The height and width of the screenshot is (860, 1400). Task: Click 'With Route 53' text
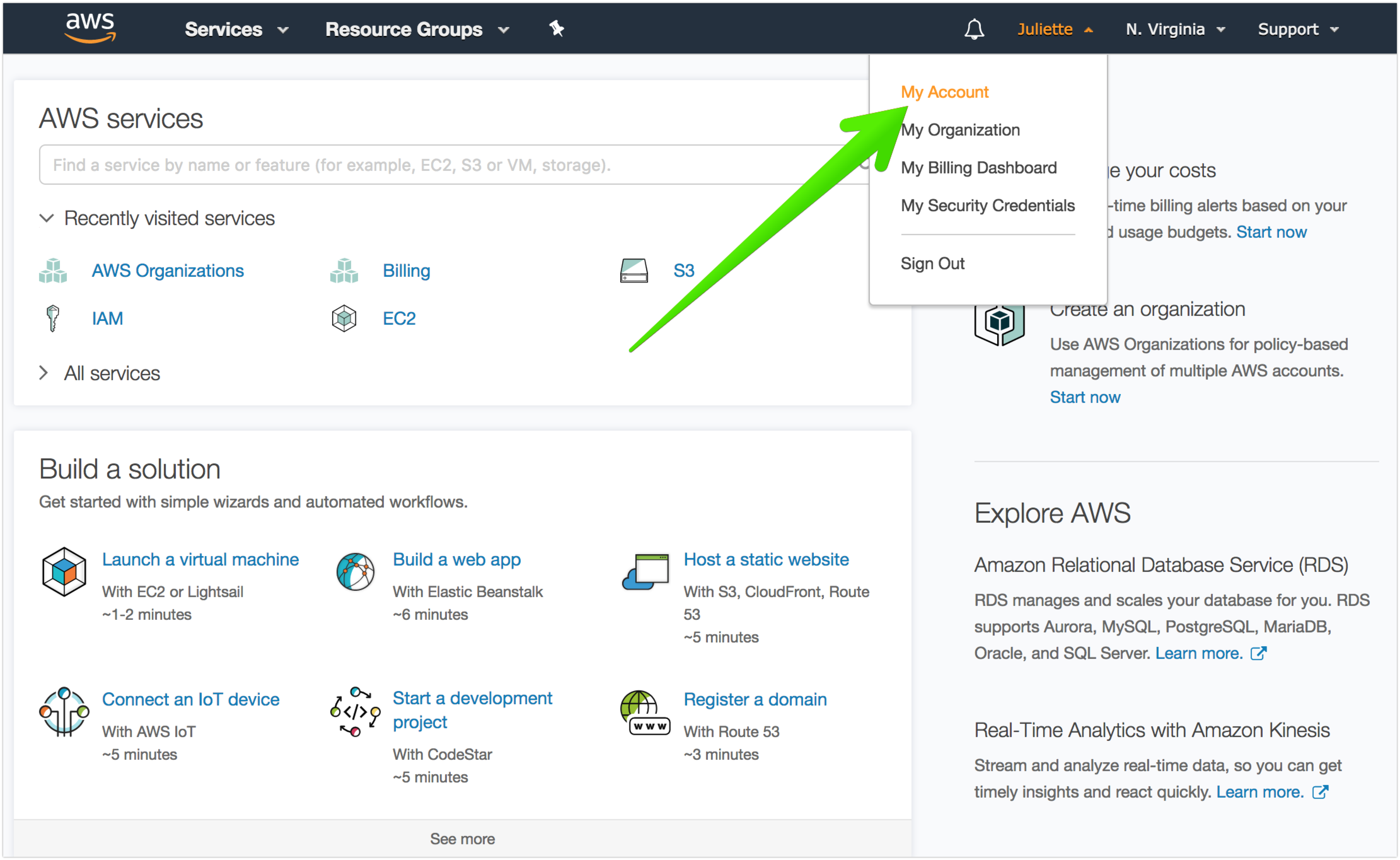[x=731, y=731]
